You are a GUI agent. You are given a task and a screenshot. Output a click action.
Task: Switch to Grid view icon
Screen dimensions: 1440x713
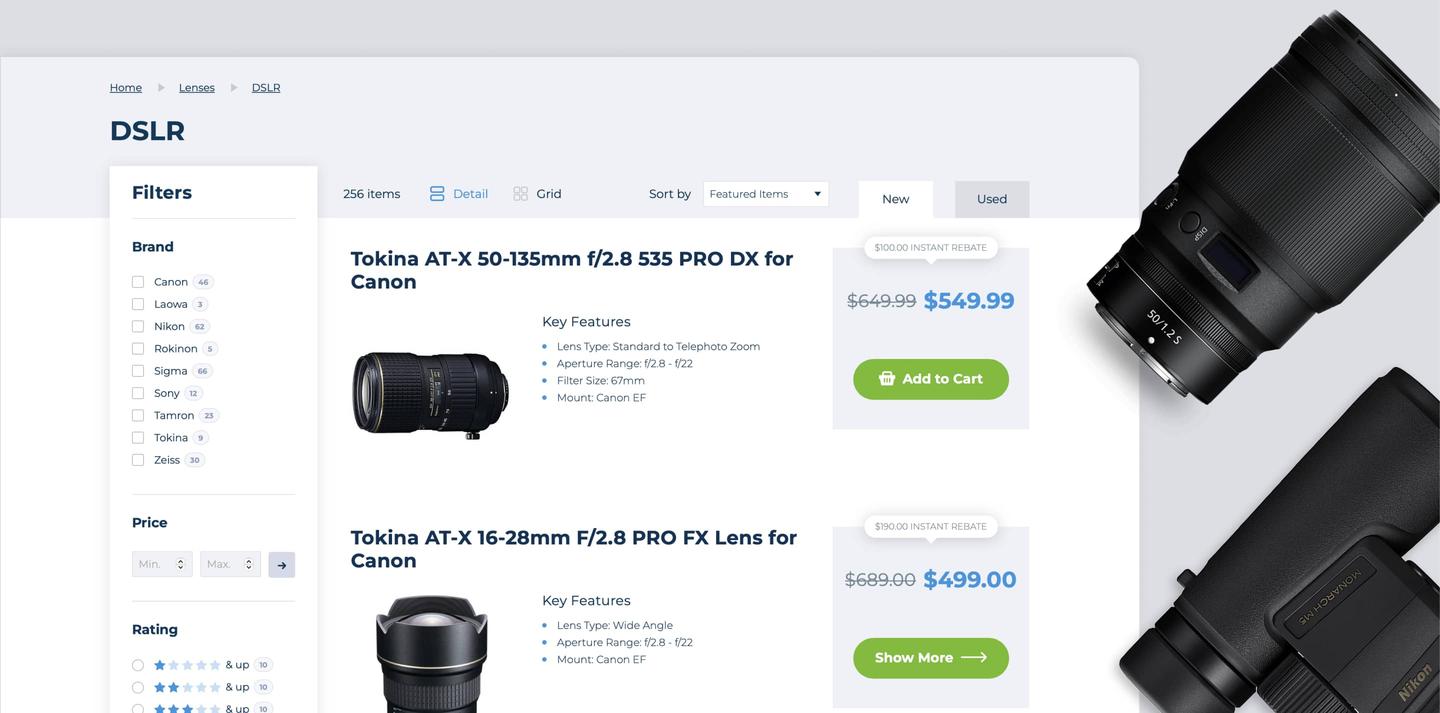click(520, 194)
